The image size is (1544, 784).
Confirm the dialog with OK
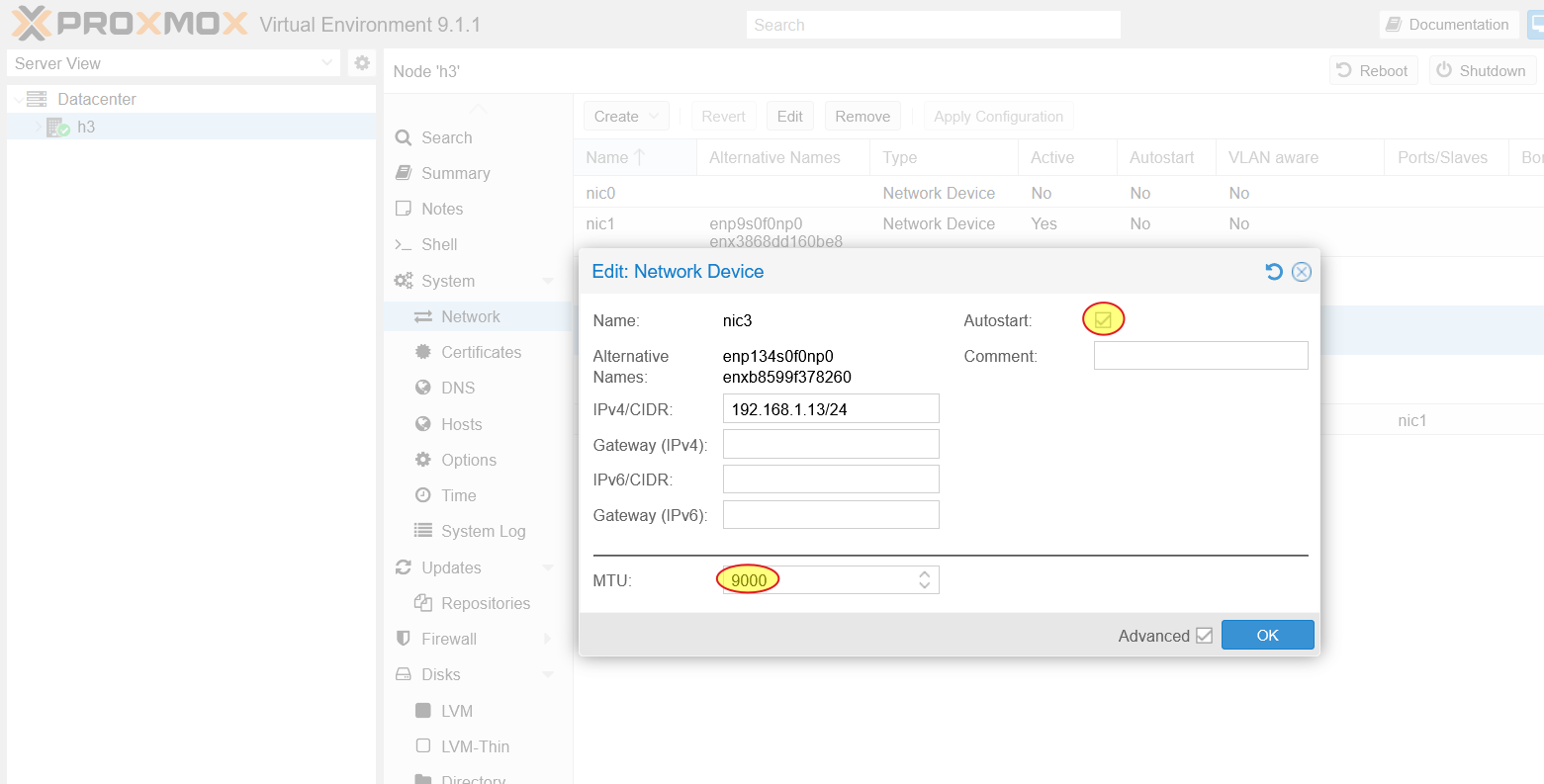(1268, 635)
